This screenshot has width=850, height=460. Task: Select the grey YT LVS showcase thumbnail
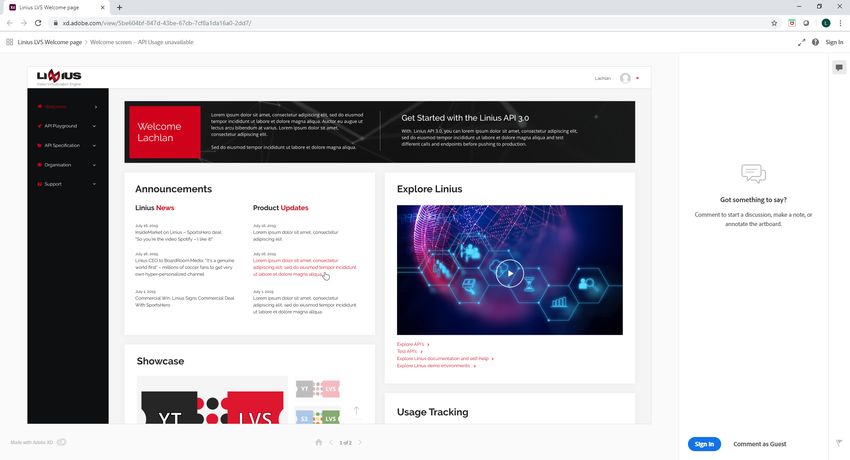[x=318, y=389]
